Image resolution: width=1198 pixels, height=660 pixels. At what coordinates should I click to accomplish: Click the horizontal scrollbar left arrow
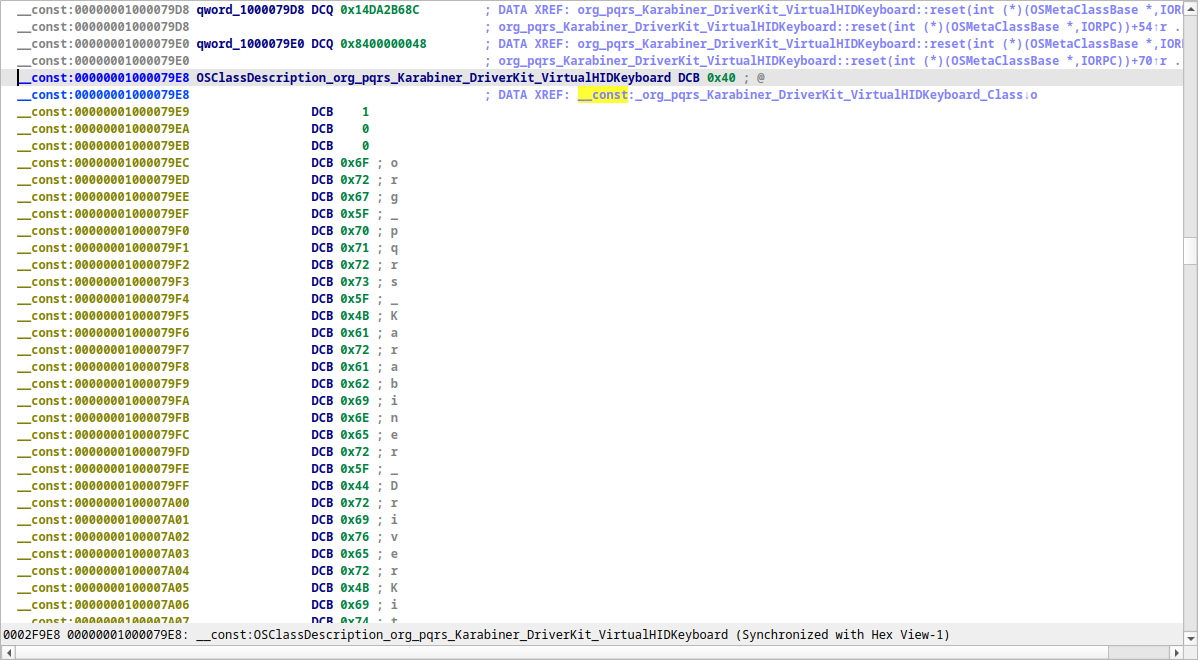pyautogui.click(x=8, y=652)
